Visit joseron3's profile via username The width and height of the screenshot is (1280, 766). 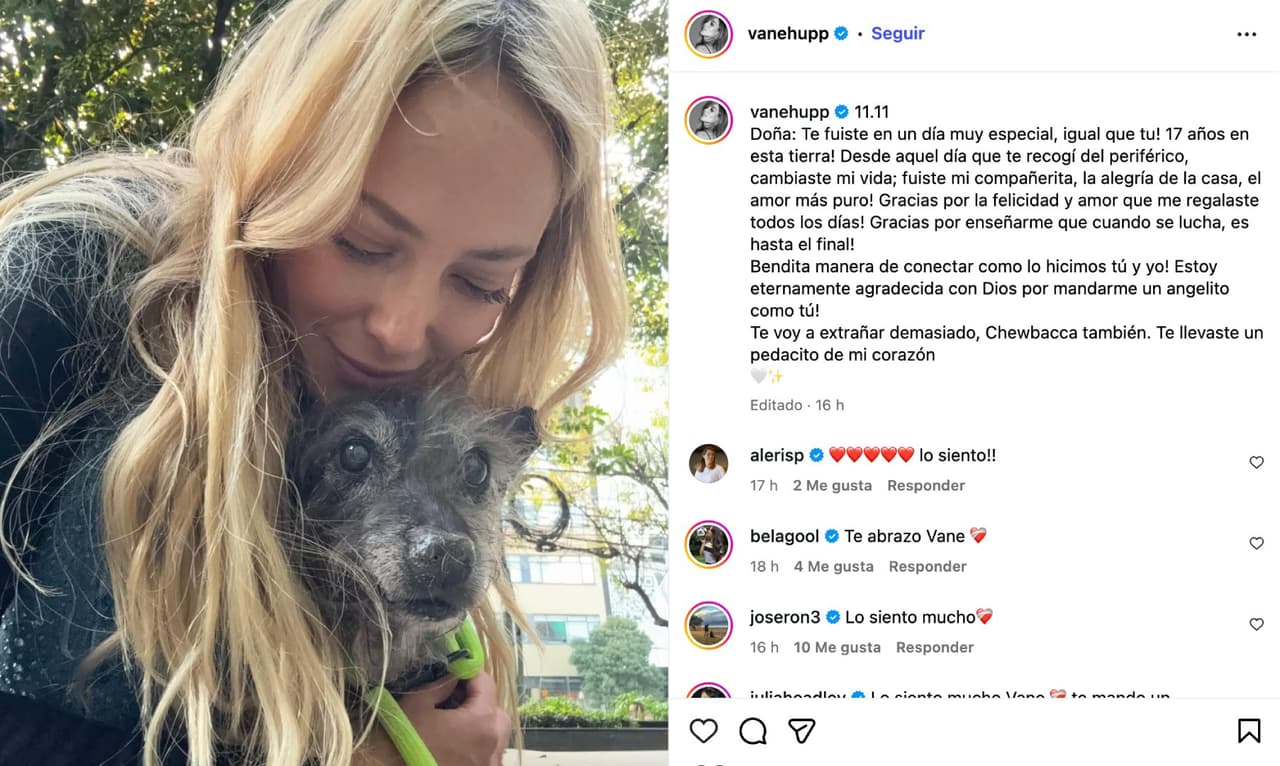coord(785,617)
